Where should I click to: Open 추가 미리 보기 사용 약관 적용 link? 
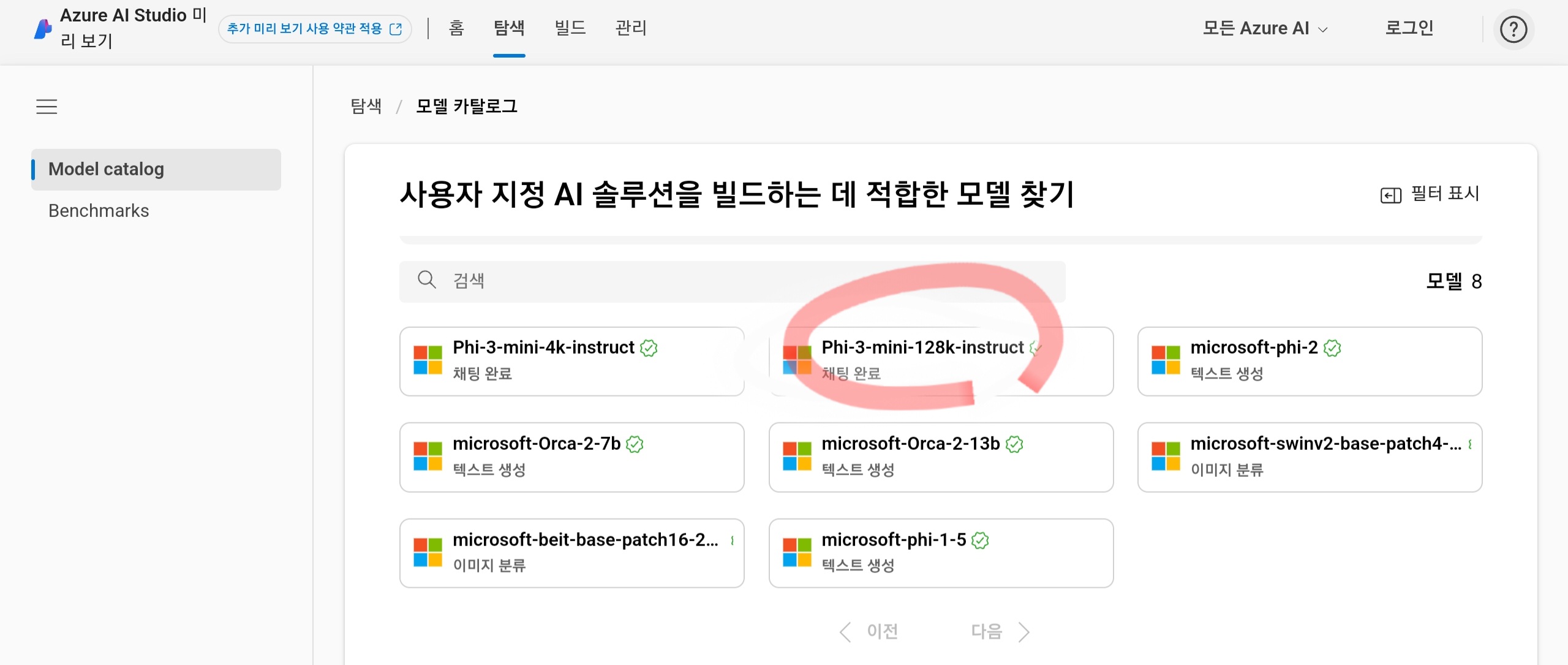pyautogui.click(x=314, y=29)
